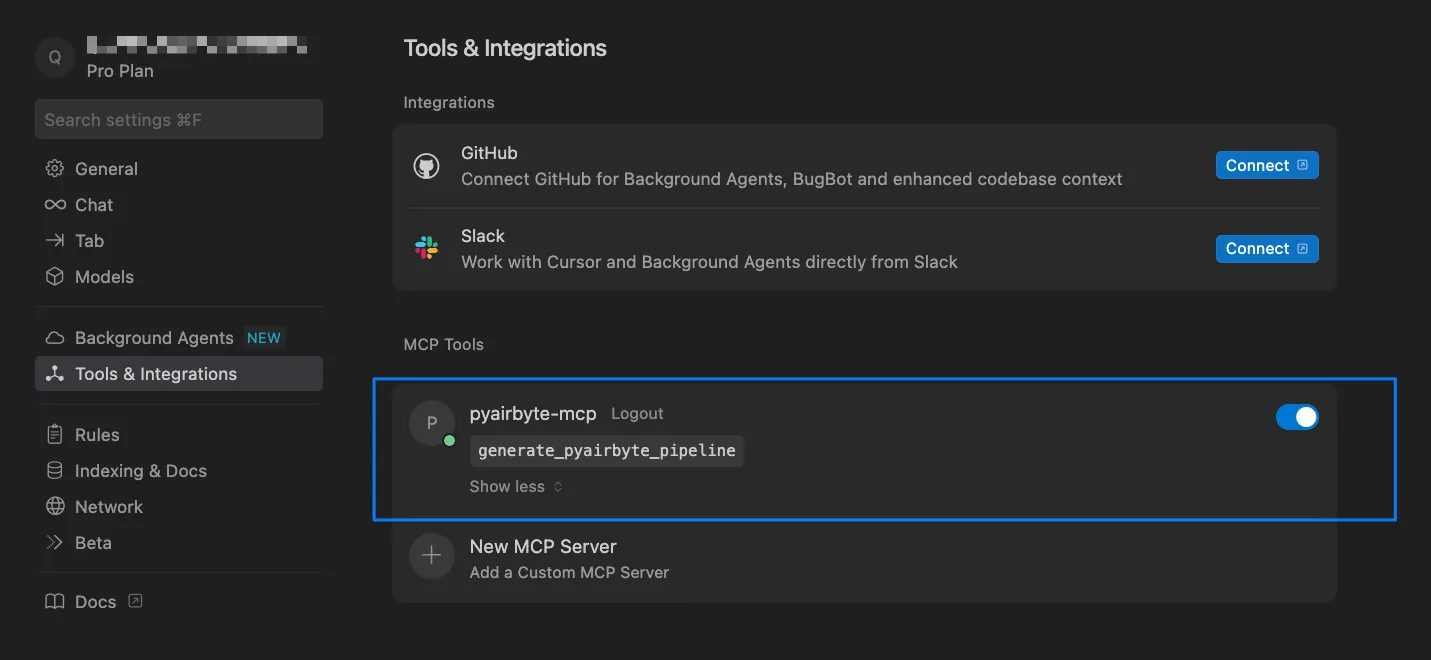Click the external link icon beside Docs
The height and width of the screenshot is (660, 1431).
[x=136, y=601]
